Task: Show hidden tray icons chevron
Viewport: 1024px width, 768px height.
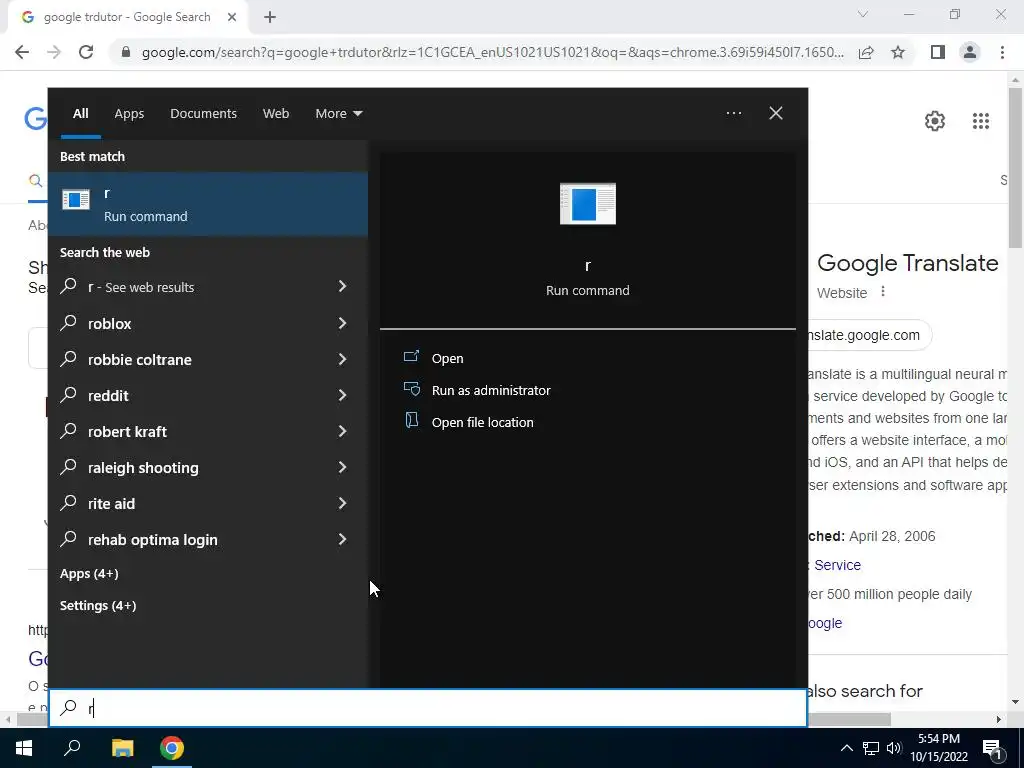Action: (846, 748)
